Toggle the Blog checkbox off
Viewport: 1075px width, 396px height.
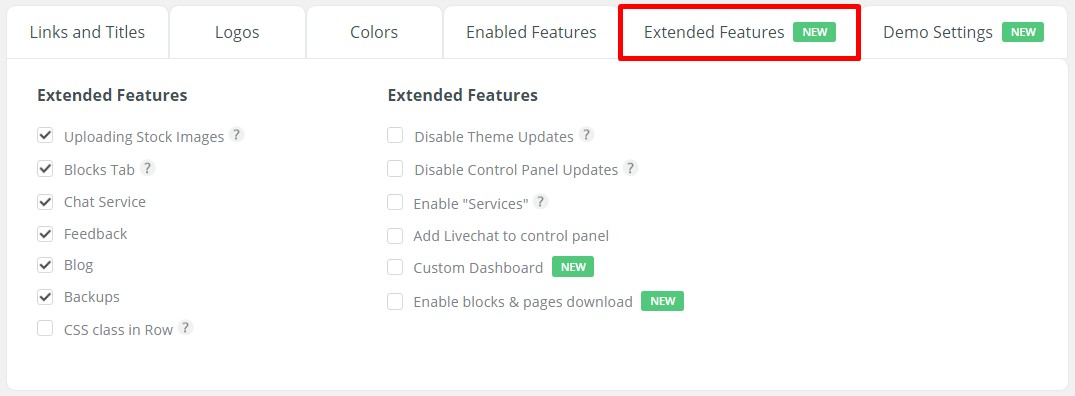point(45,264)
